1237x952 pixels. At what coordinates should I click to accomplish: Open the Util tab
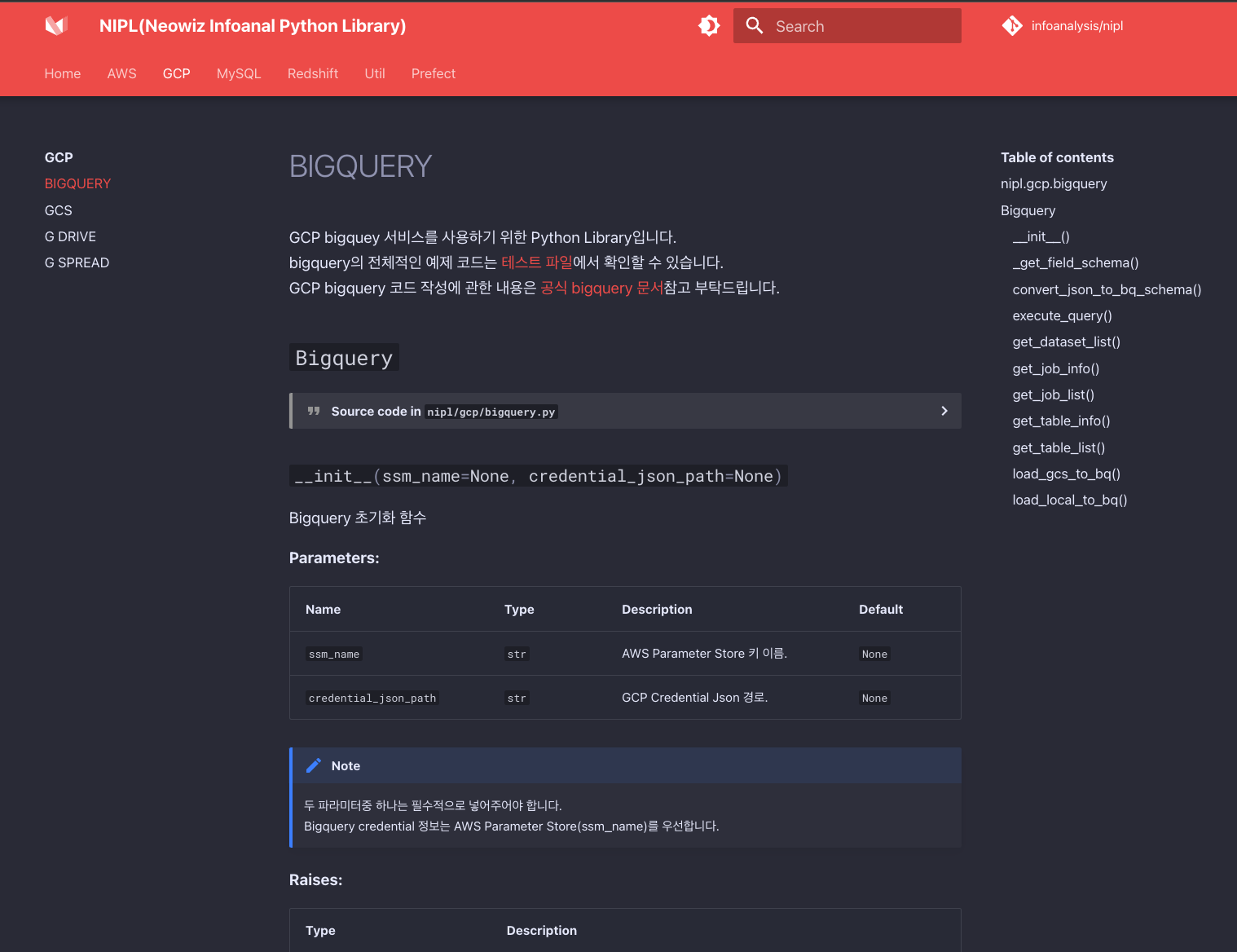click(x=375, y=73)
